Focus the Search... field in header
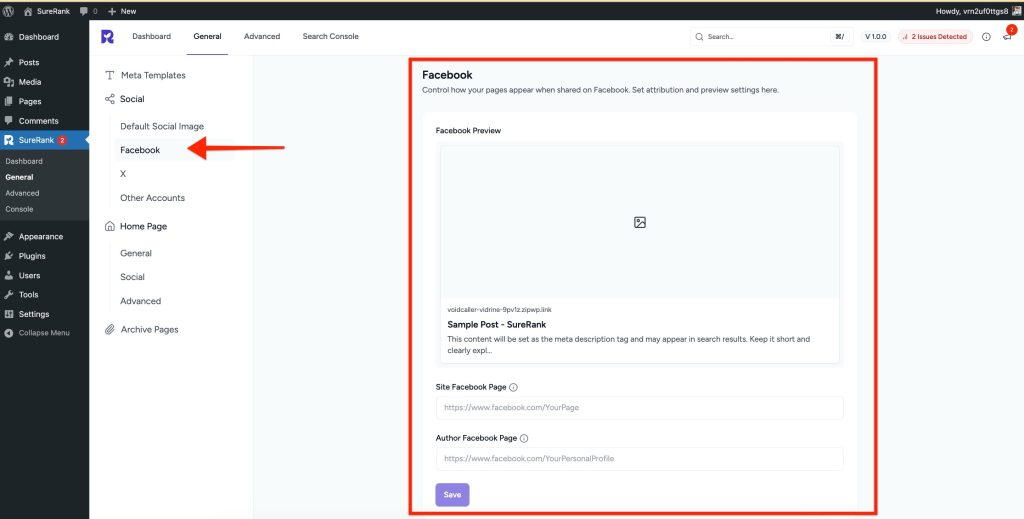 771,37
